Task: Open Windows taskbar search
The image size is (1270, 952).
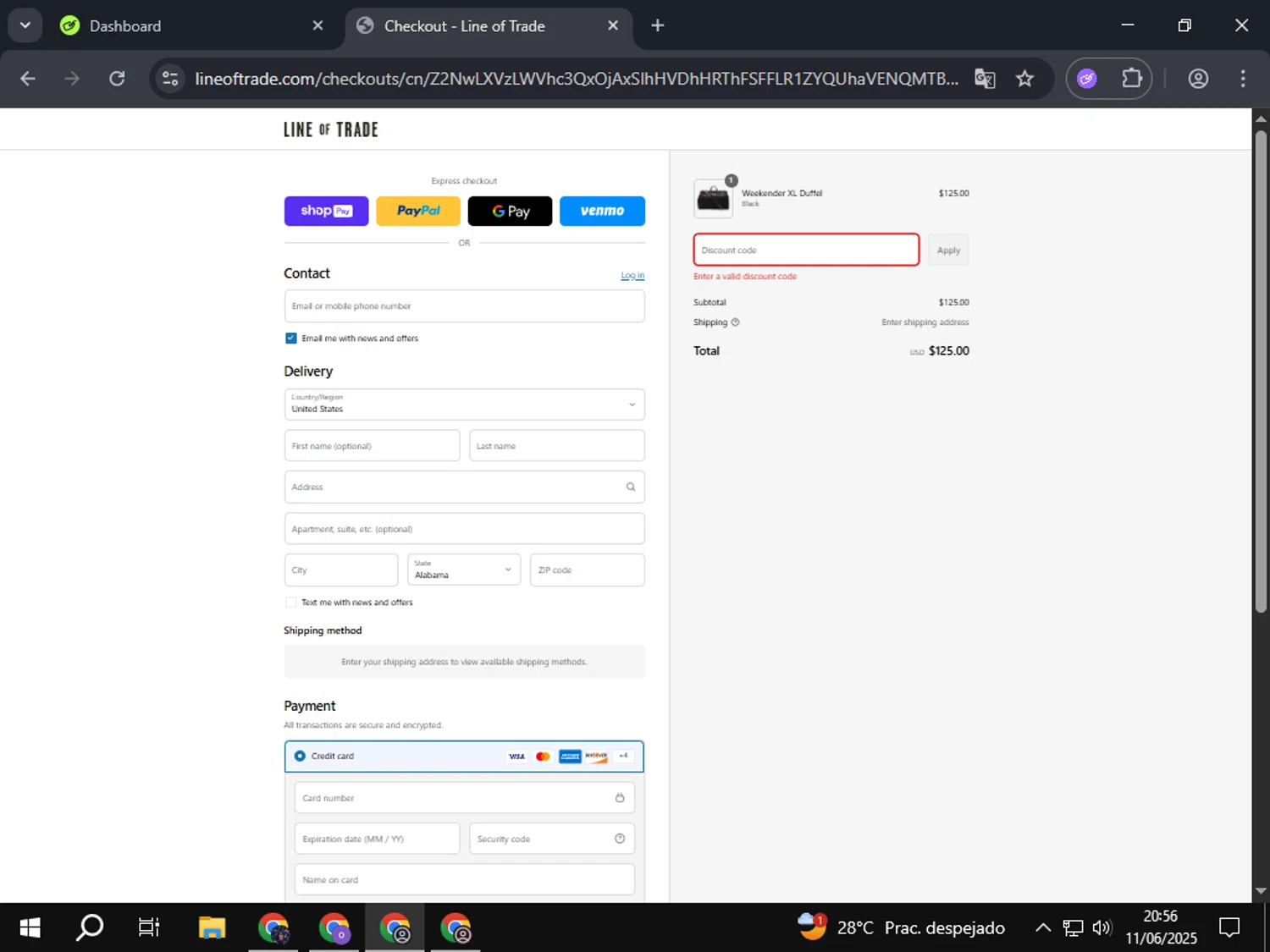Action: click(90, 927)
